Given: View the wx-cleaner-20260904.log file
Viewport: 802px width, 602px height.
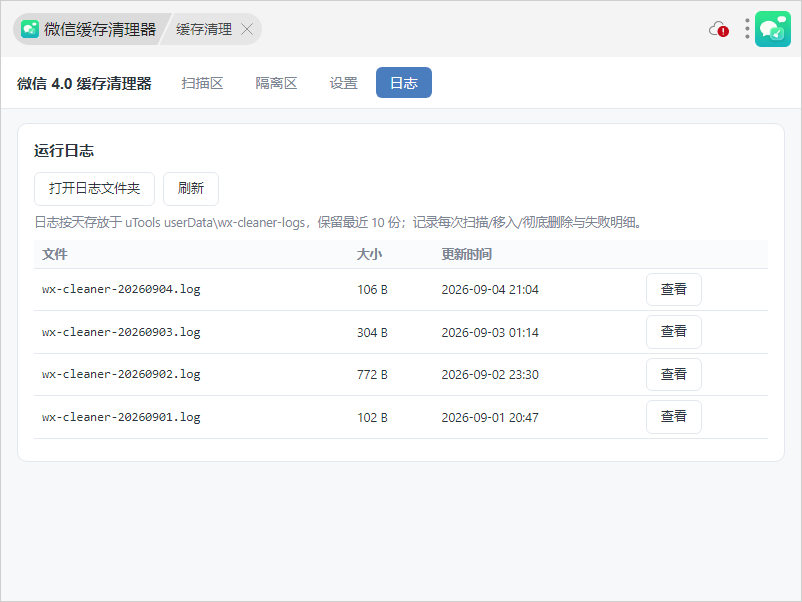Looking at the screenshot, I should pyautogui.click(x=674, y=289).
